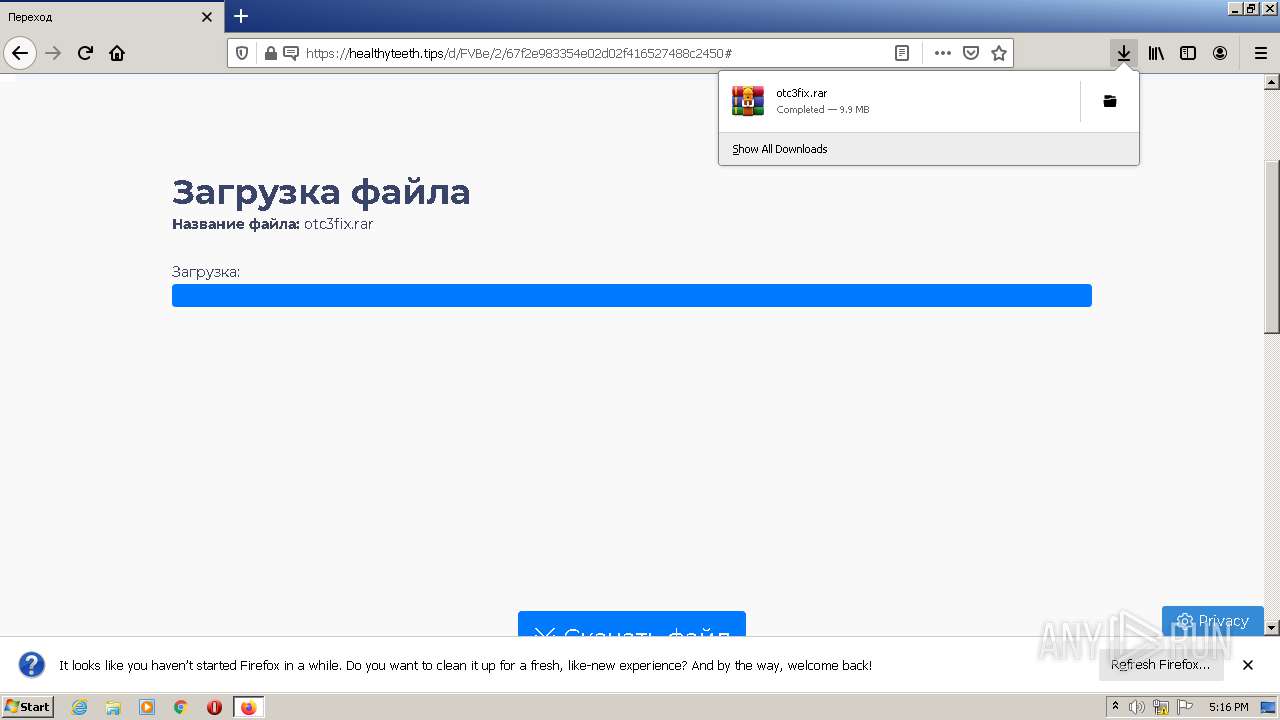Click the Скачать файл button

click(632, 624)
